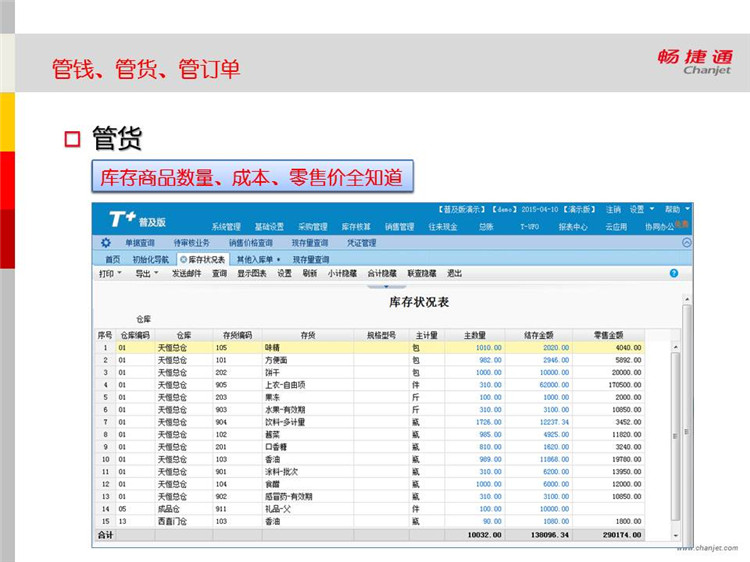Open the gear settings icon beside 单据查询
Viewport: 750px width, 562px height.
pos(106,242)
